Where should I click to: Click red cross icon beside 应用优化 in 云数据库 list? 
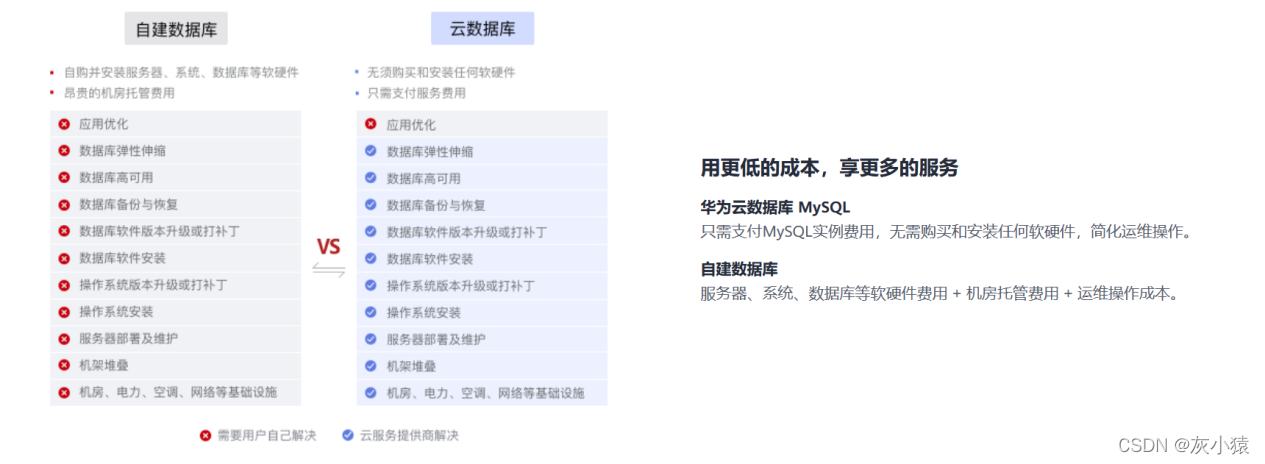click(371, 124)
